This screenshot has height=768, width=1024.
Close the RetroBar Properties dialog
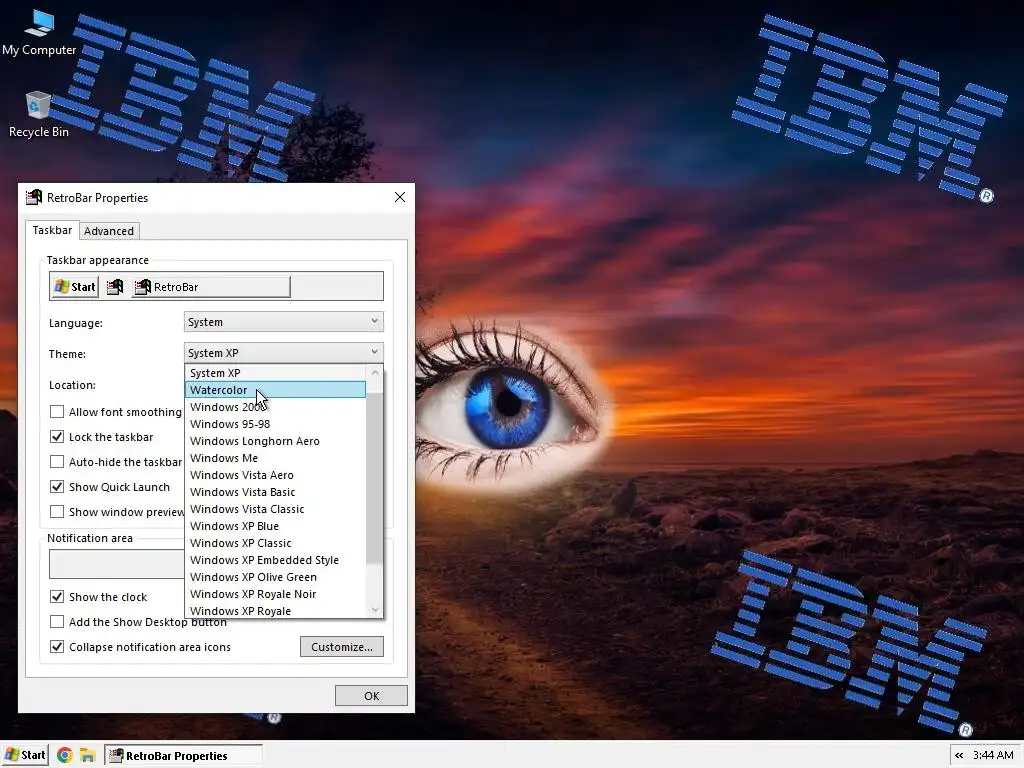tap(400, 197)
